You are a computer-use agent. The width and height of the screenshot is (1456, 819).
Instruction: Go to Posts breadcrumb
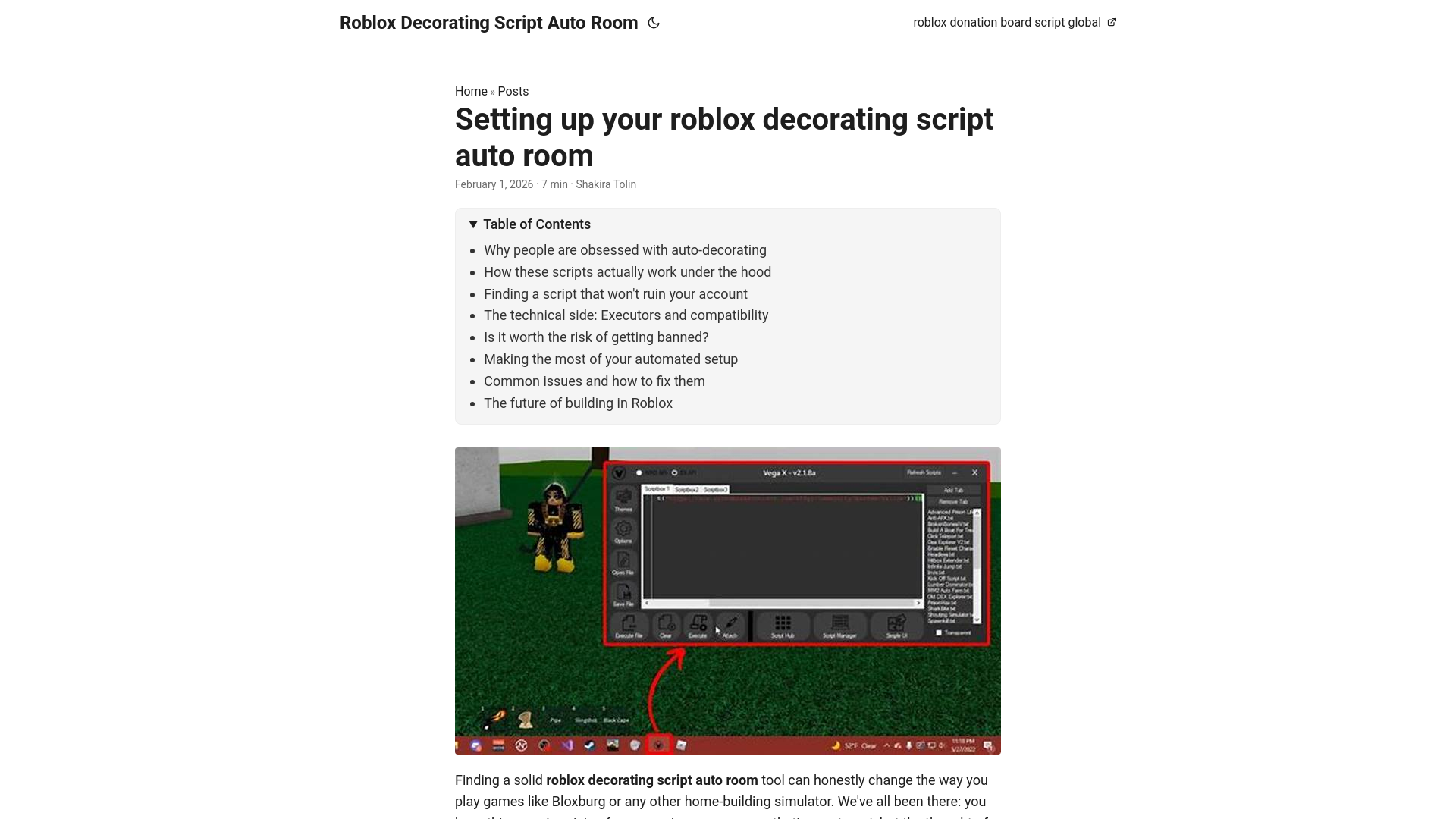tap(513, 91)
